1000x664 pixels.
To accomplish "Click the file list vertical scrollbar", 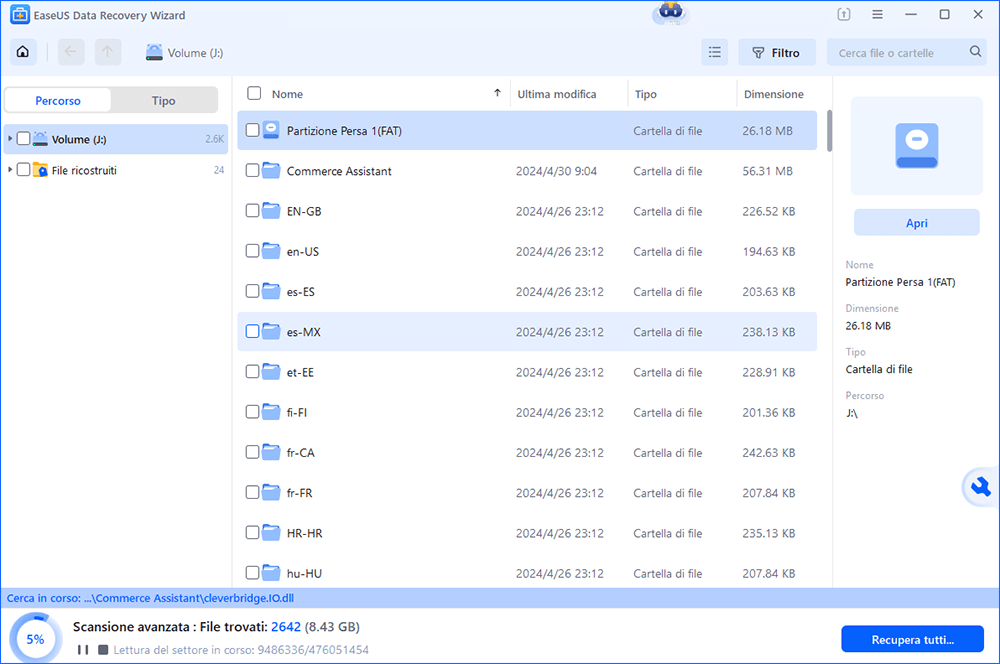I will (x=829, y=131).
